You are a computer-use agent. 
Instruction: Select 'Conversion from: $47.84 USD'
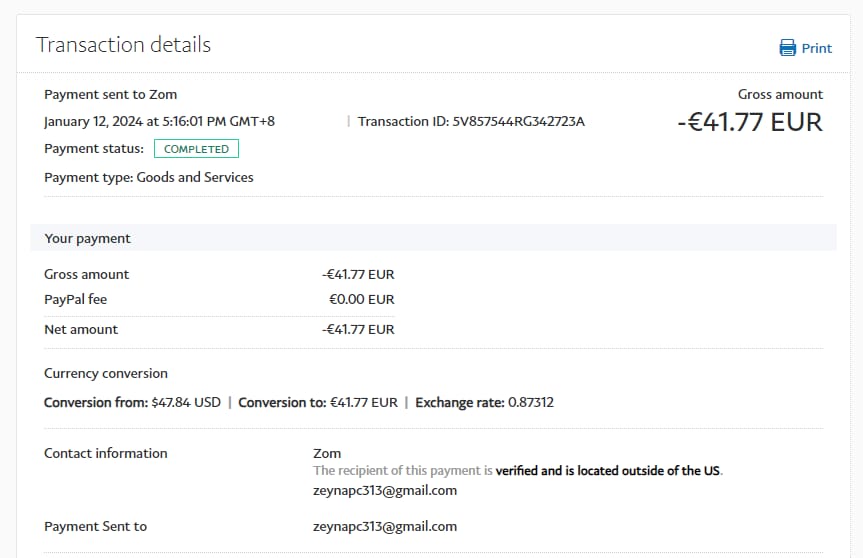pyautogui.click(x=132, y=402)
